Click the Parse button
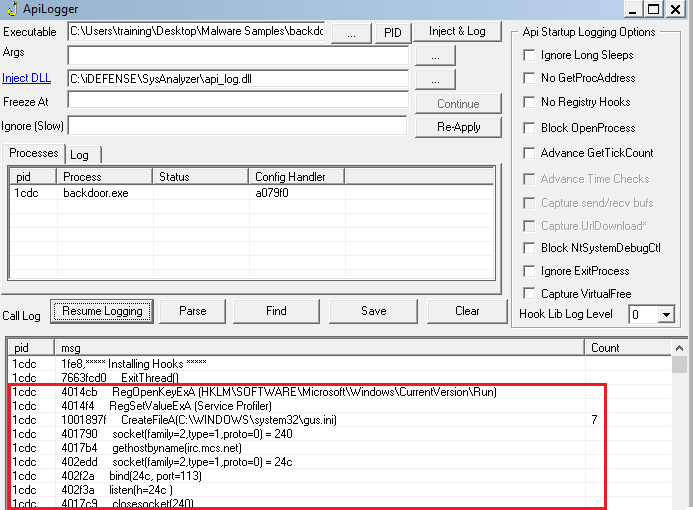The image size is (693, 510). [192, 311]
